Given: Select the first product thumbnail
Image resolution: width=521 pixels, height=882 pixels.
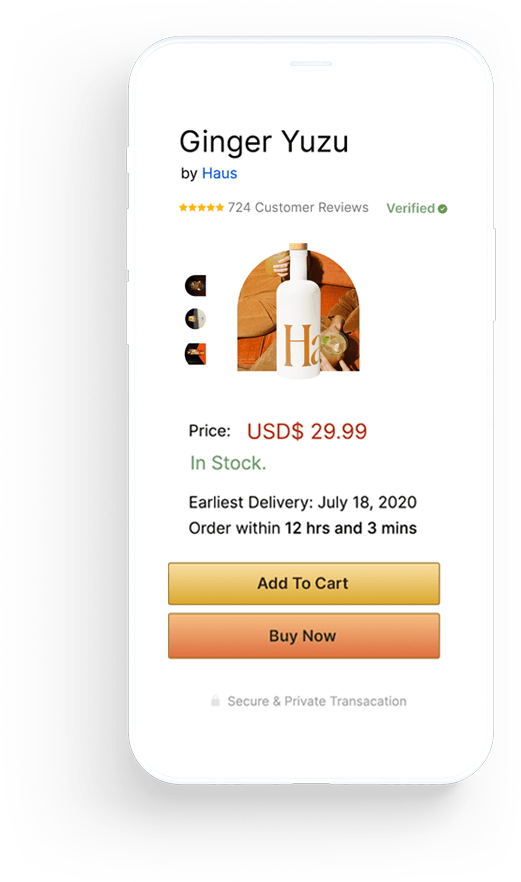Looking at the screenshot, I should pyautogui.click(x=195, y=286).
